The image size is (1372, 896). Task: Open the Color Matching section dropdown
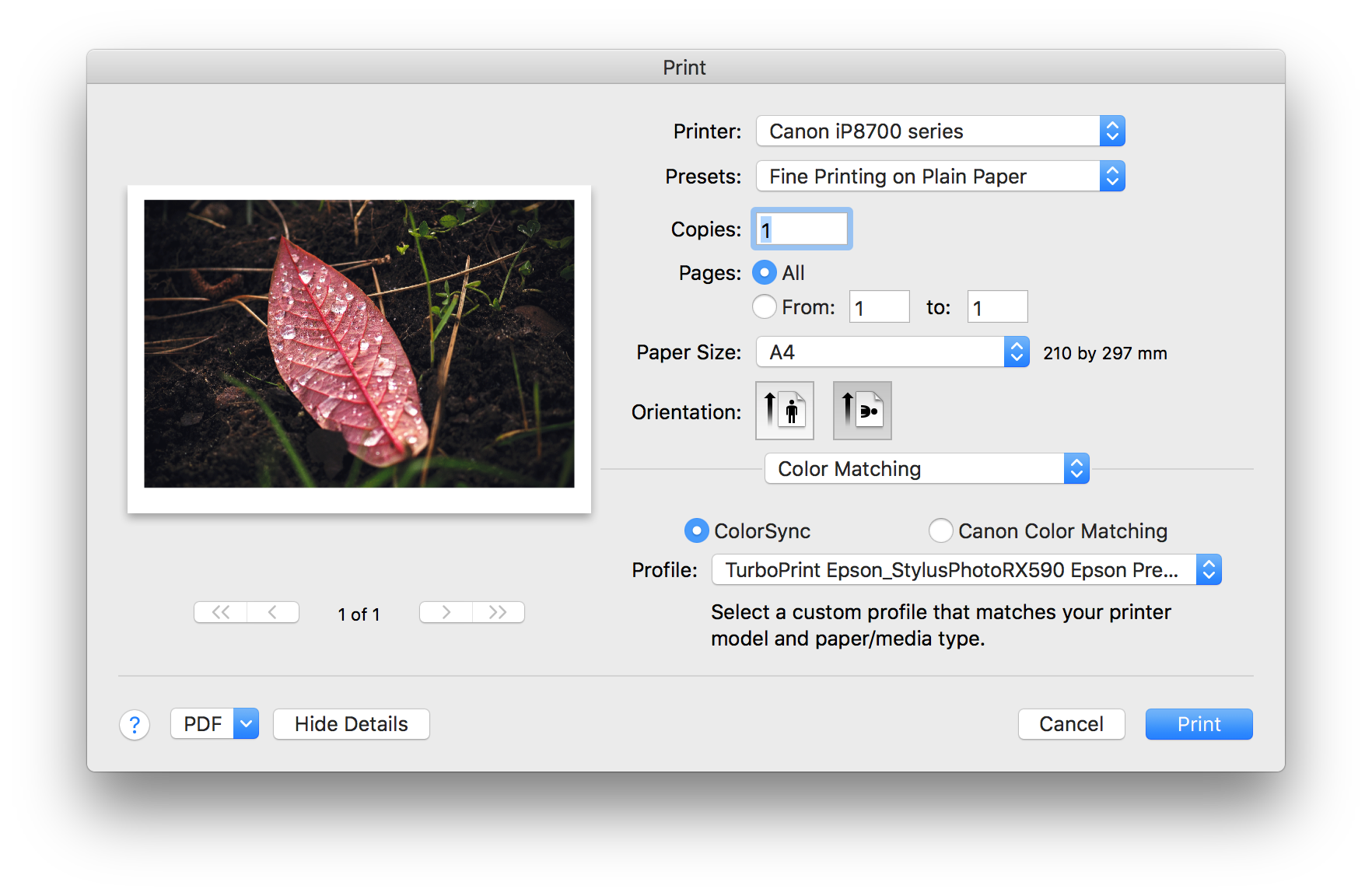point(927,468)
